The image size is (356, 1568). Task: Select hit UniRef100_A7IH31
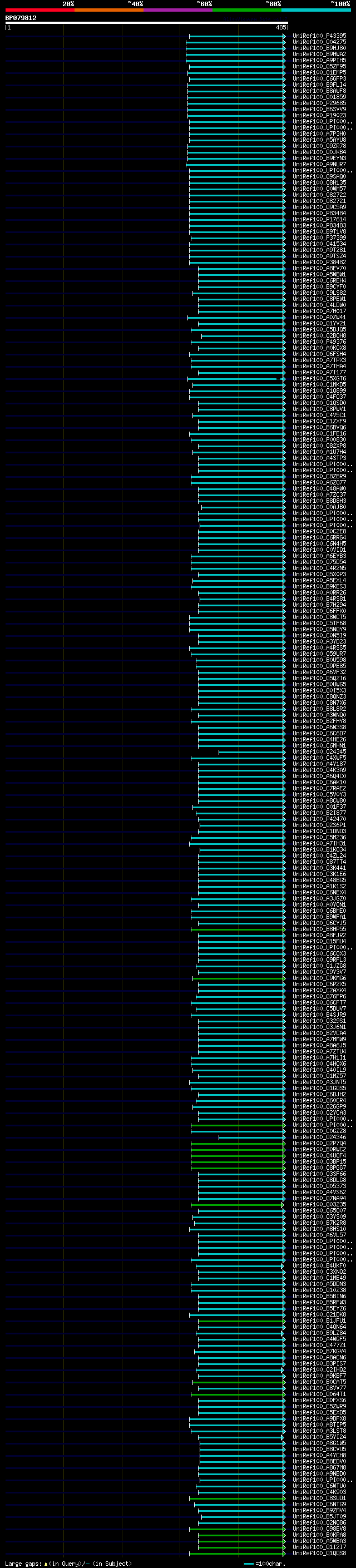tap(319, 844)
